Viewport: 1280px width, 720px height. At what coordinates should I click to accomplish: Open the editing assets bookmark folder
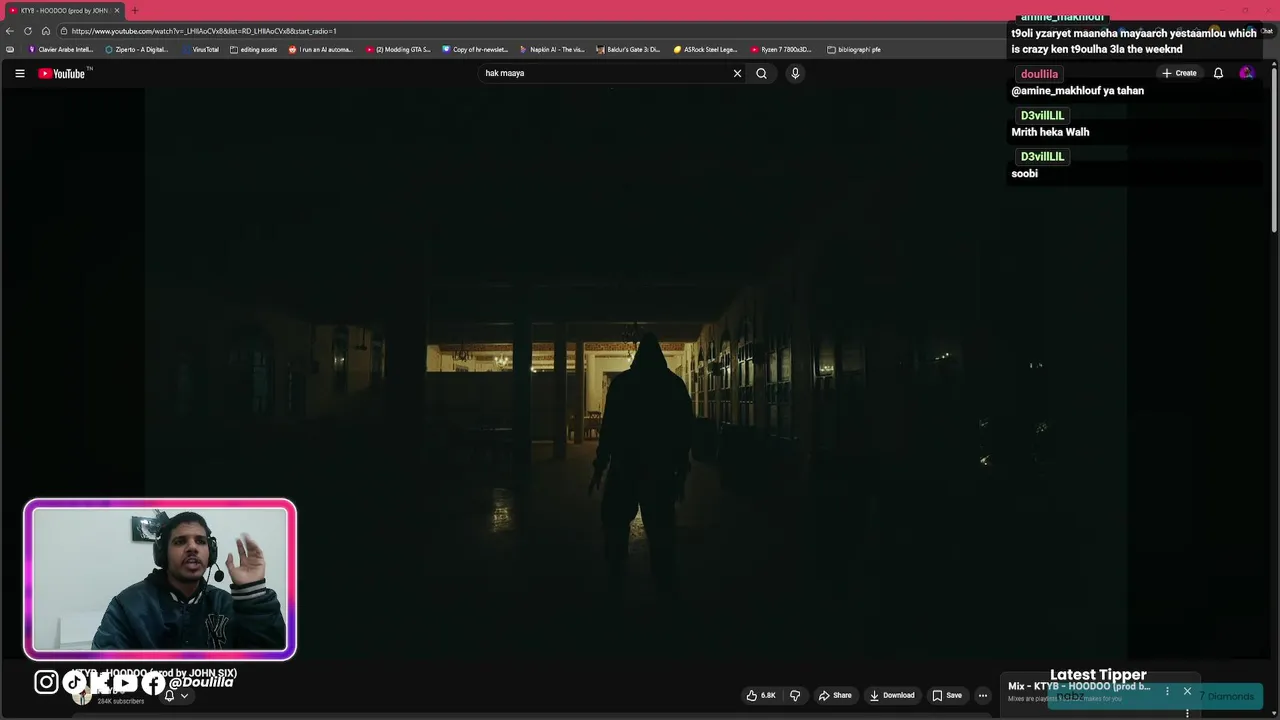[x=254, y=49]
